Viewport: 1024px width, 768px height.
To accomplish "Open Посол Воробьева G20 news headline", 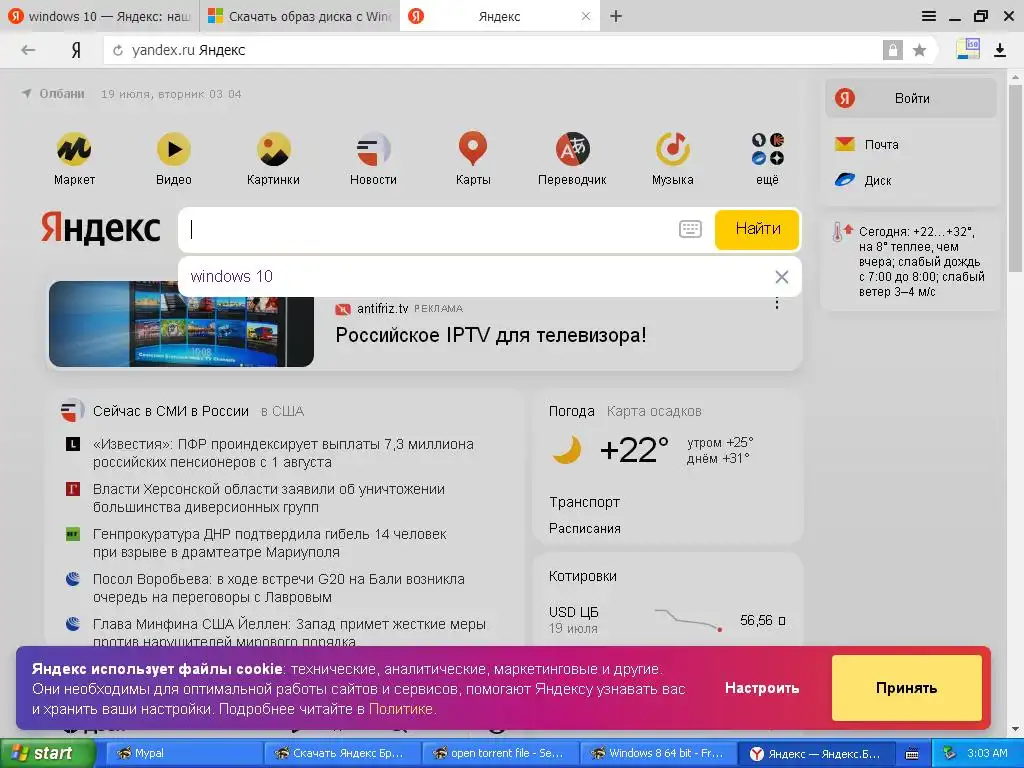I will click(278, 588).
